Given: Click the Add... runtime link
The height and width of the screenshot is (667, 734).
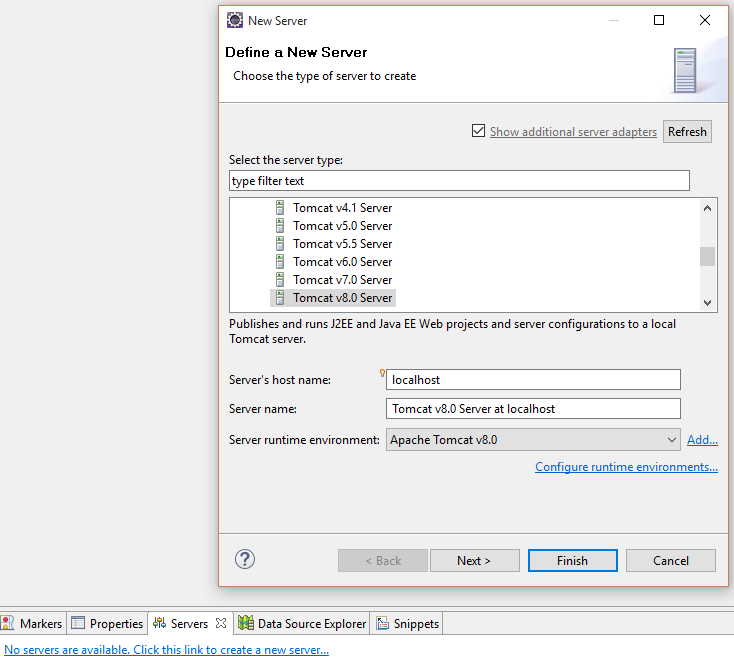Looking at the screenshot, I should (702, 440).
